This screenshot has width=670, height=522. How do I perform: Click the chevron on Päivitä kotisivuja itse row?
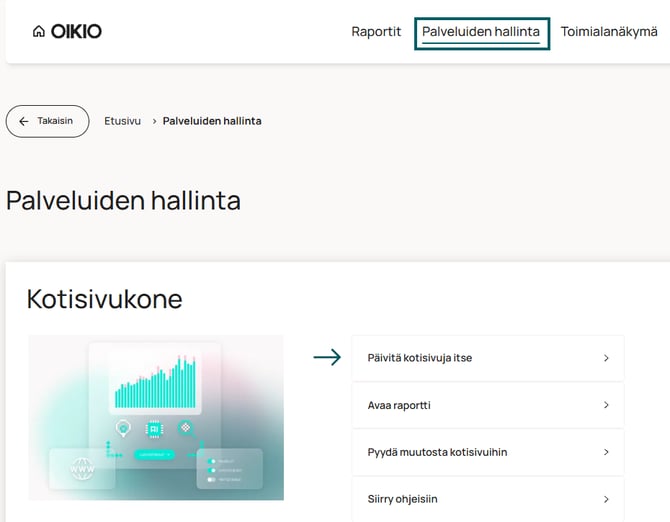606,358
